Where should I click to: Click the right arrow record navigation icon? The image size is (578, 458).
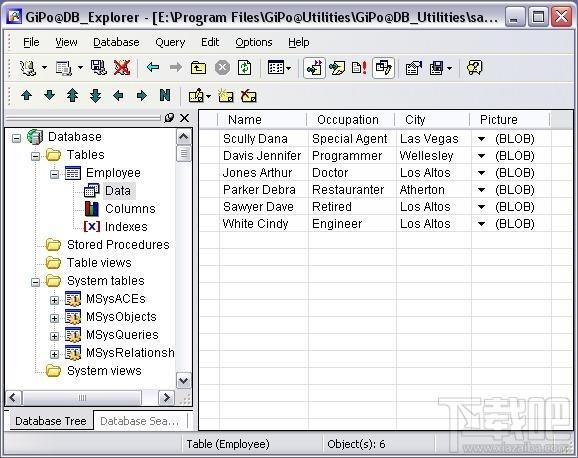pos(142,96)
